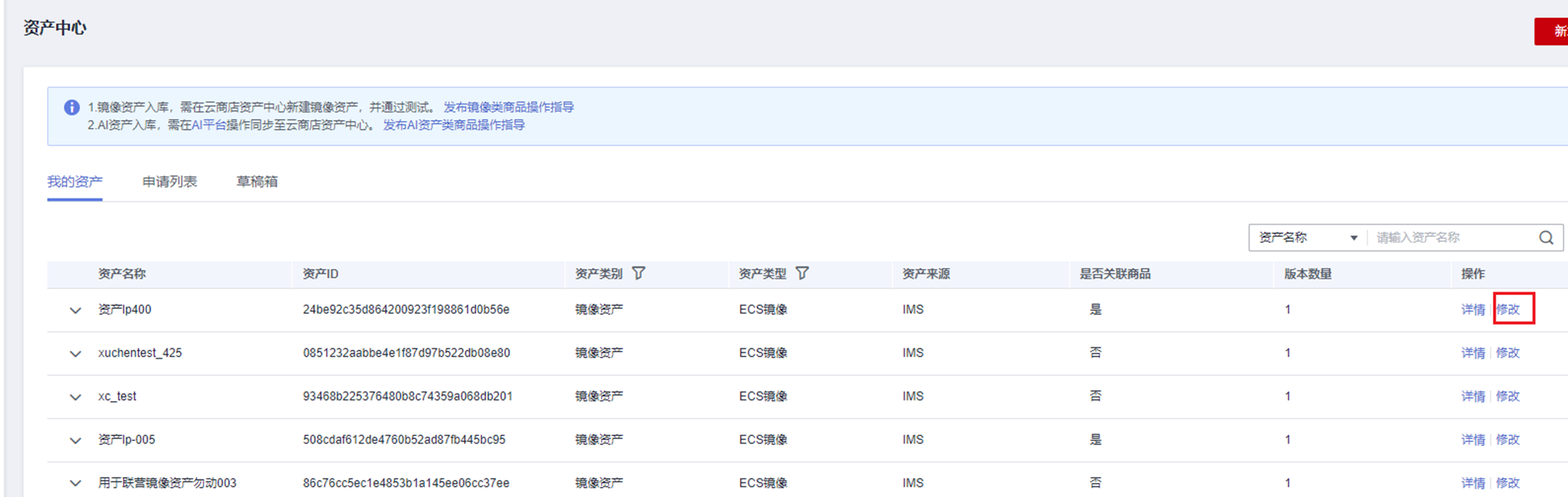Viewport: 1568px width, 497px height.
Task: Click 修改 for xc_test asset
Action: pos(1508,396)
